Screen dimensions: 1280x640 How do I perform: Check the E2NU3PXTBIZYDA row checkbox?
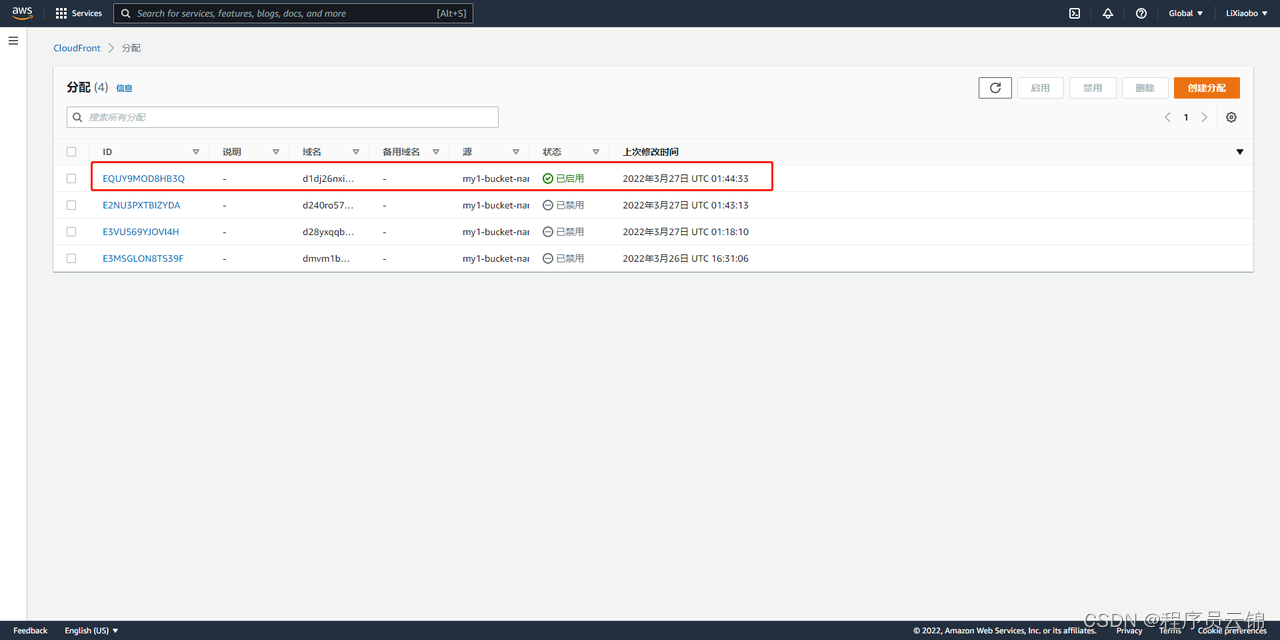pyautogui.click(x=71, y=205)
